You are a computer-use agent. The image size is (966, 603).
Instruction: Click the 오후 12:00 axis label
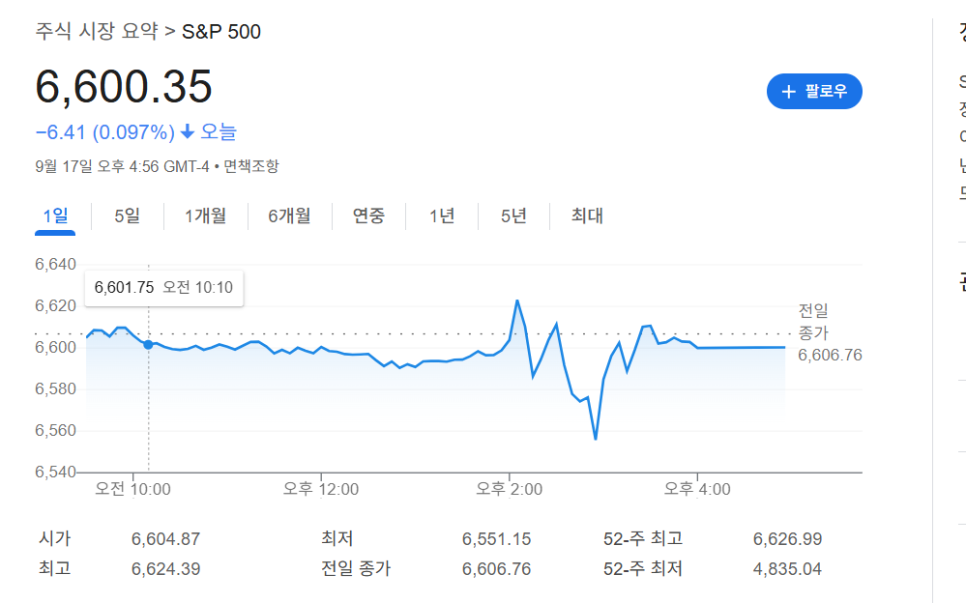pyautogui.click(x=321, y=489)
